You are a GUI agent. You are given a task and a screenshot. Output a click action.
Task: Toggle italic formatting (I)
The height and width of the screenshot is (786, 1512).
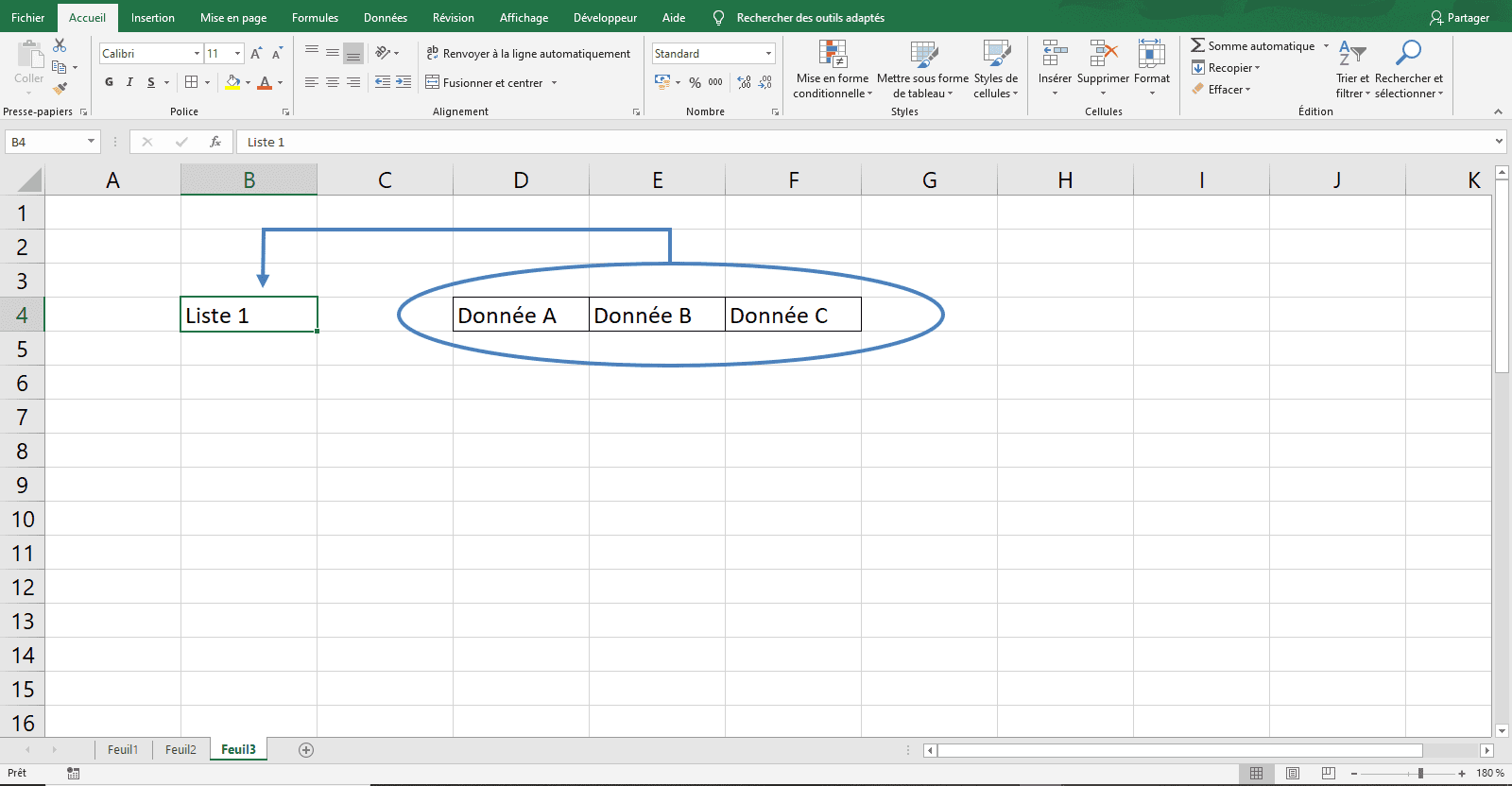pos(129,83)
